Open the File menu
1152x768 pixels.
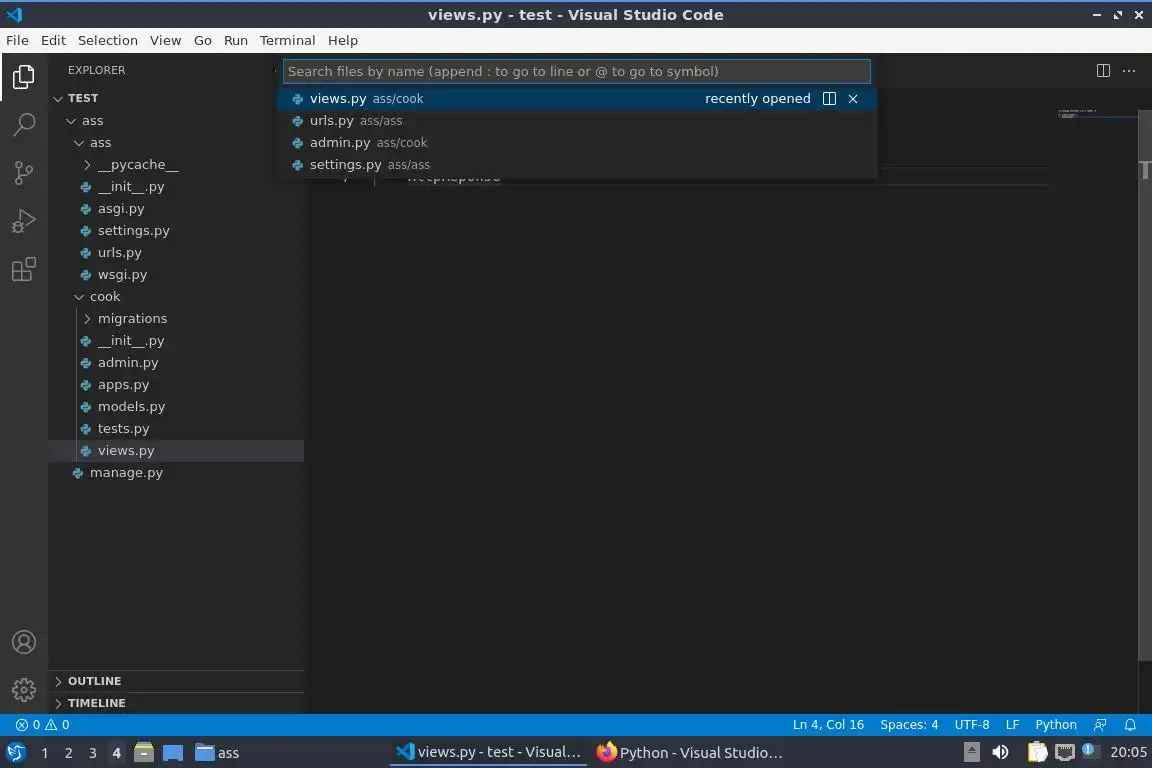tap(18, 40)
